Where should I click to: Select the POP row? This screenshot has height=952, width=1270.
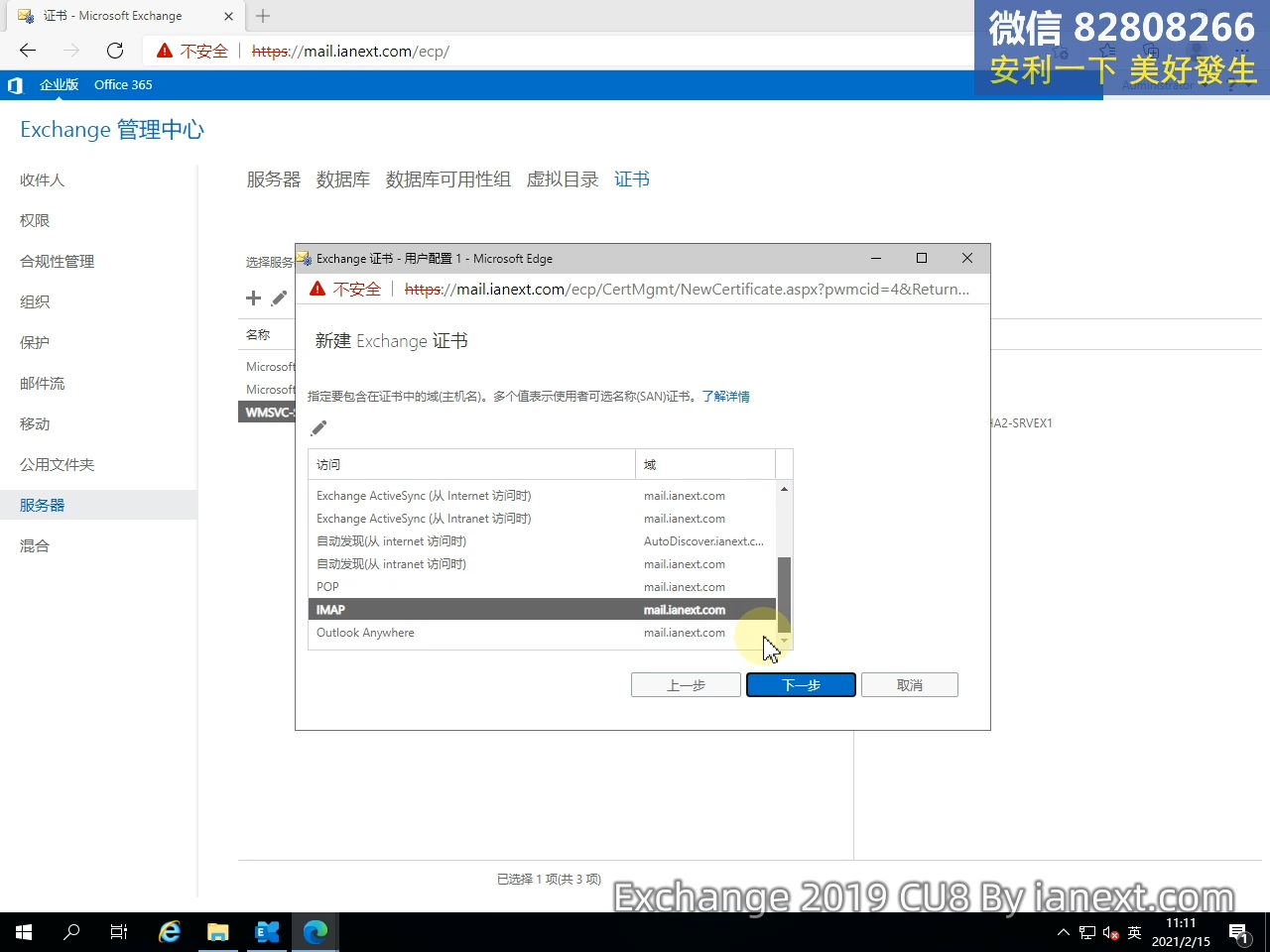coord(542,587)
